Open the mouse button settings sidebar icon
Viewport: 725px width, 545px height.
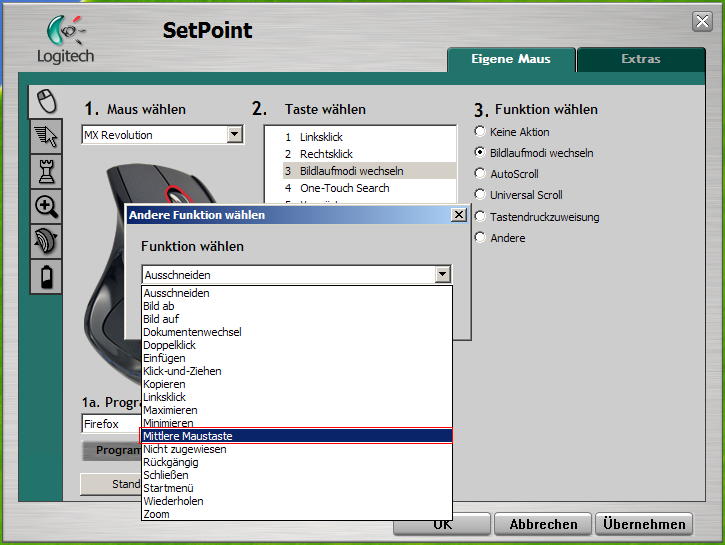(x=46, y=101)
